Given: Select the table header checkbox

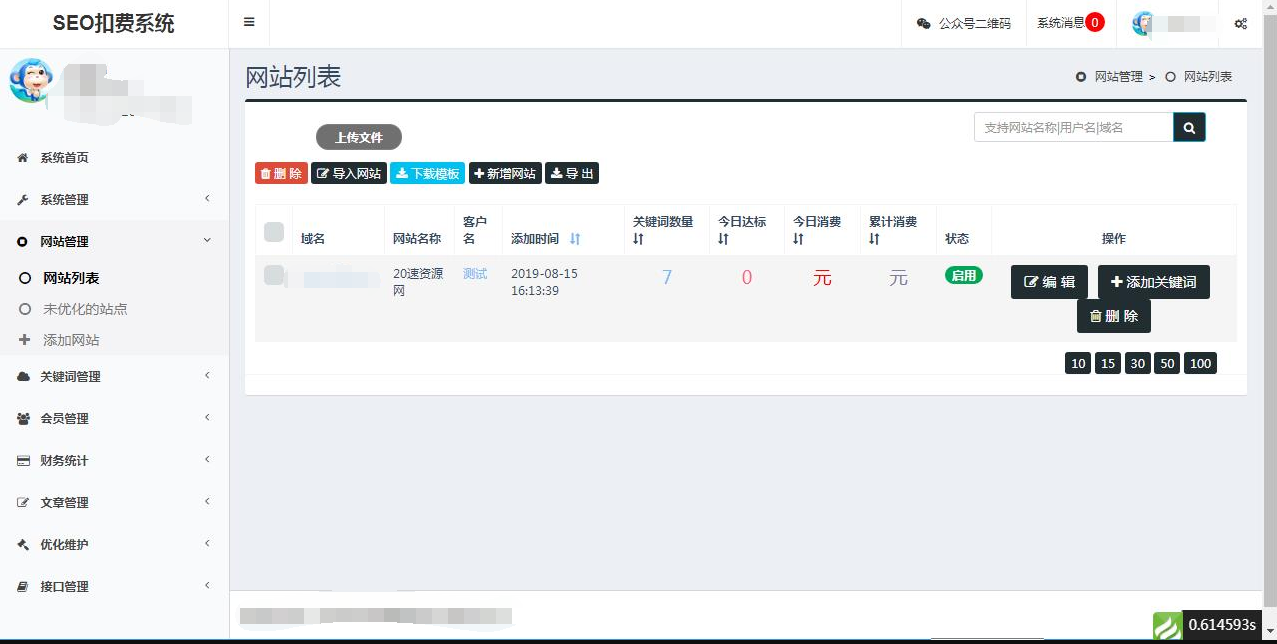Looking at the screenshot, I should pyautogui.click(x=274, y=231).
